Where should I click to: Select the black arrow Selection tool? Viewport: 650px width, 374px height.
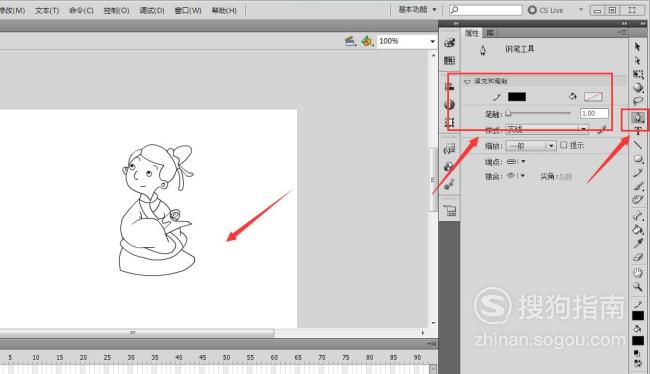[638, 46]
